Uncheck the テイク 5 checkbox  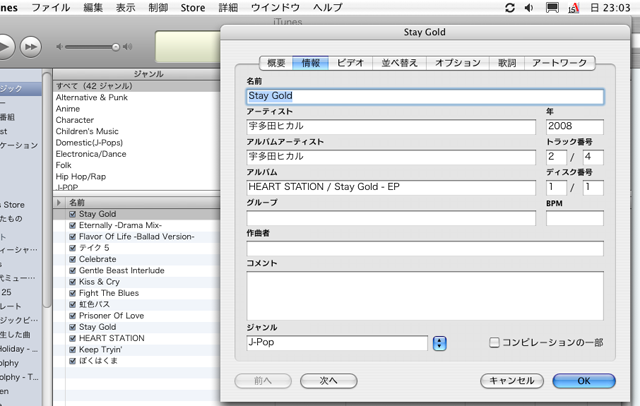tap(73, 248)
